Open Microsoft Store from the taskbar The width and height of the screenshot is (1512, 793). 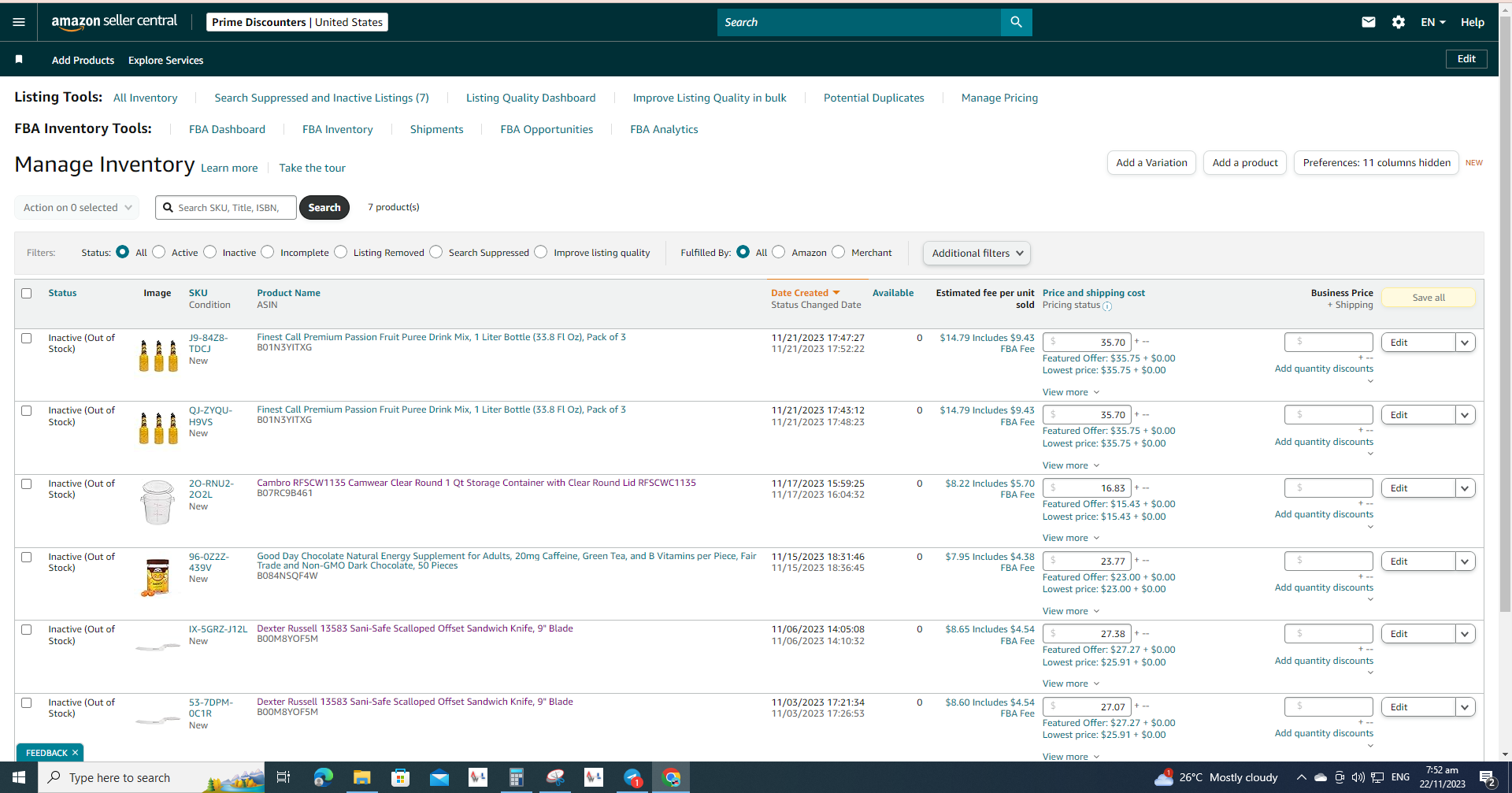(x=400, y=777)
